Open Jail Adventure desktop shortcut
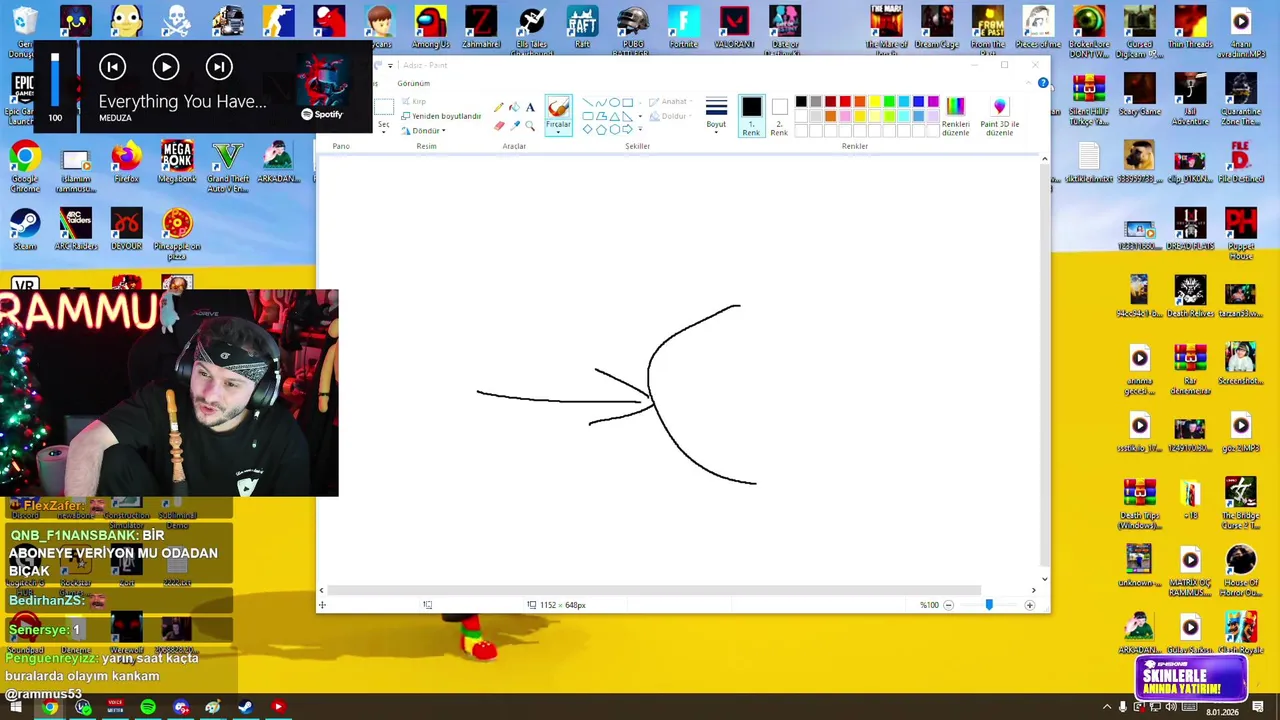The width and height of the screenshot is (1280, 720). [x=1190, y=99]
